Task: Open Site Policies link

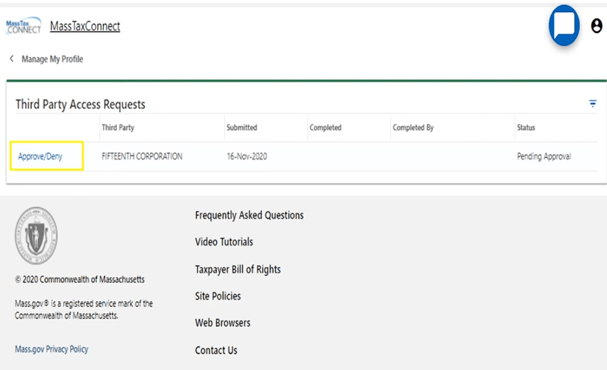Action: click(218, 296)
